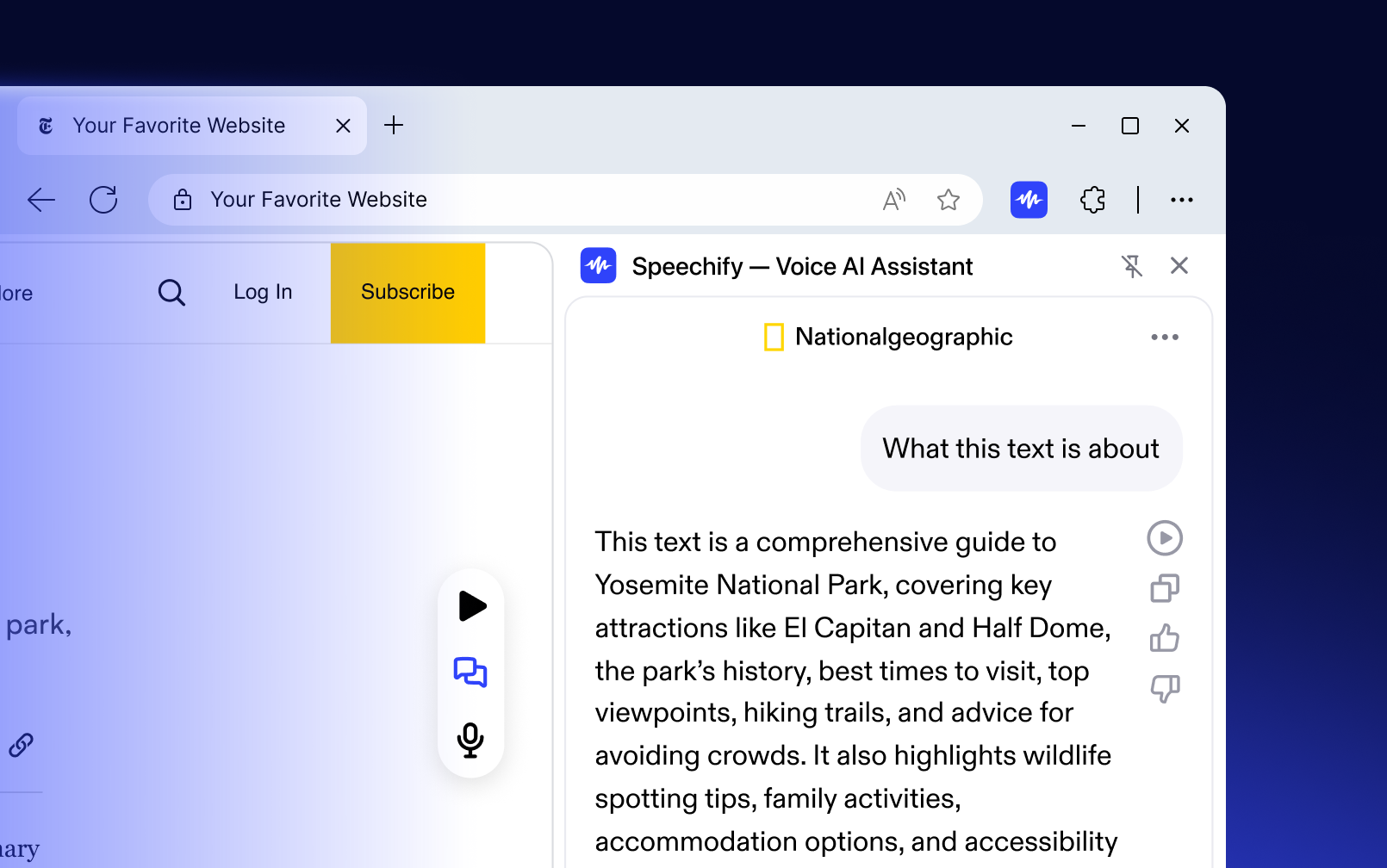Screen dimensions: 1387x868
Task: Open browser Settings and more menu
Action: coord(1182,200)
